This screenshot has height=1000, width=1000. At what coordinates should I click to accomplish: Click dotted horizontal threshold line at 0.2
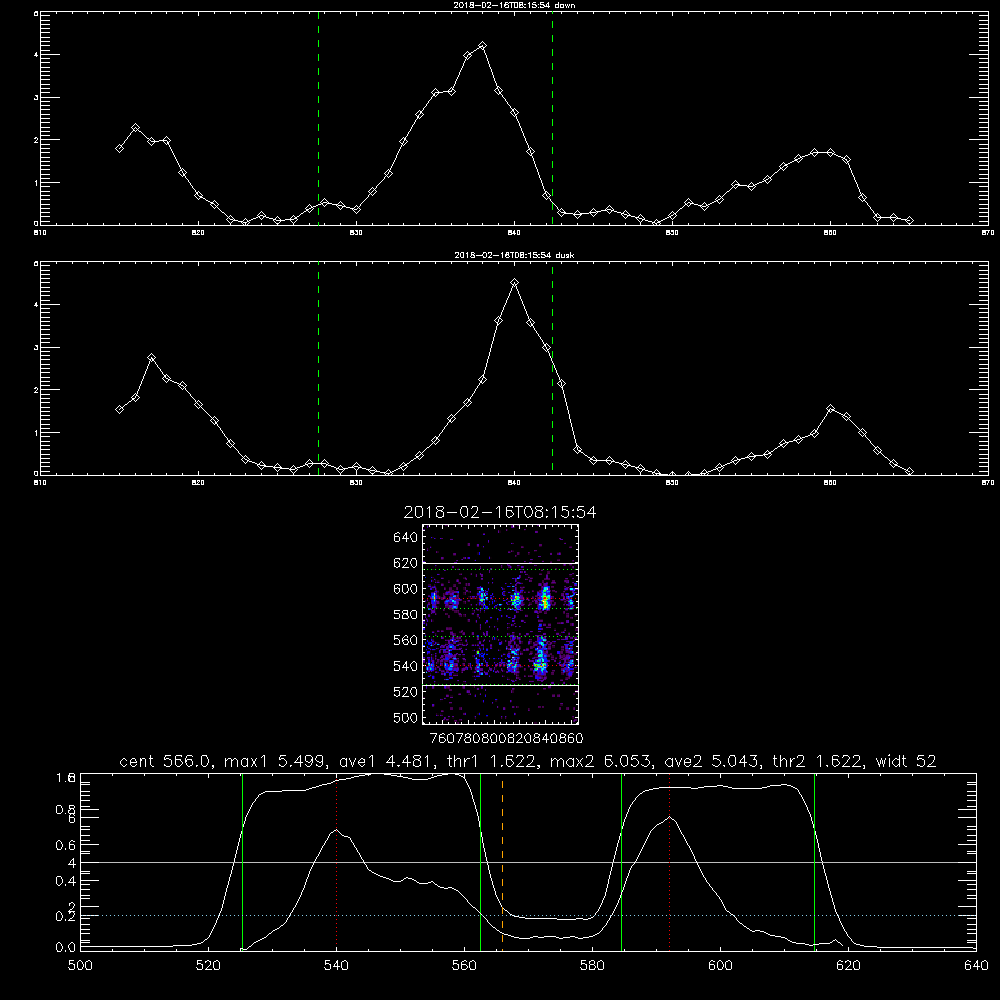(528, 916)
